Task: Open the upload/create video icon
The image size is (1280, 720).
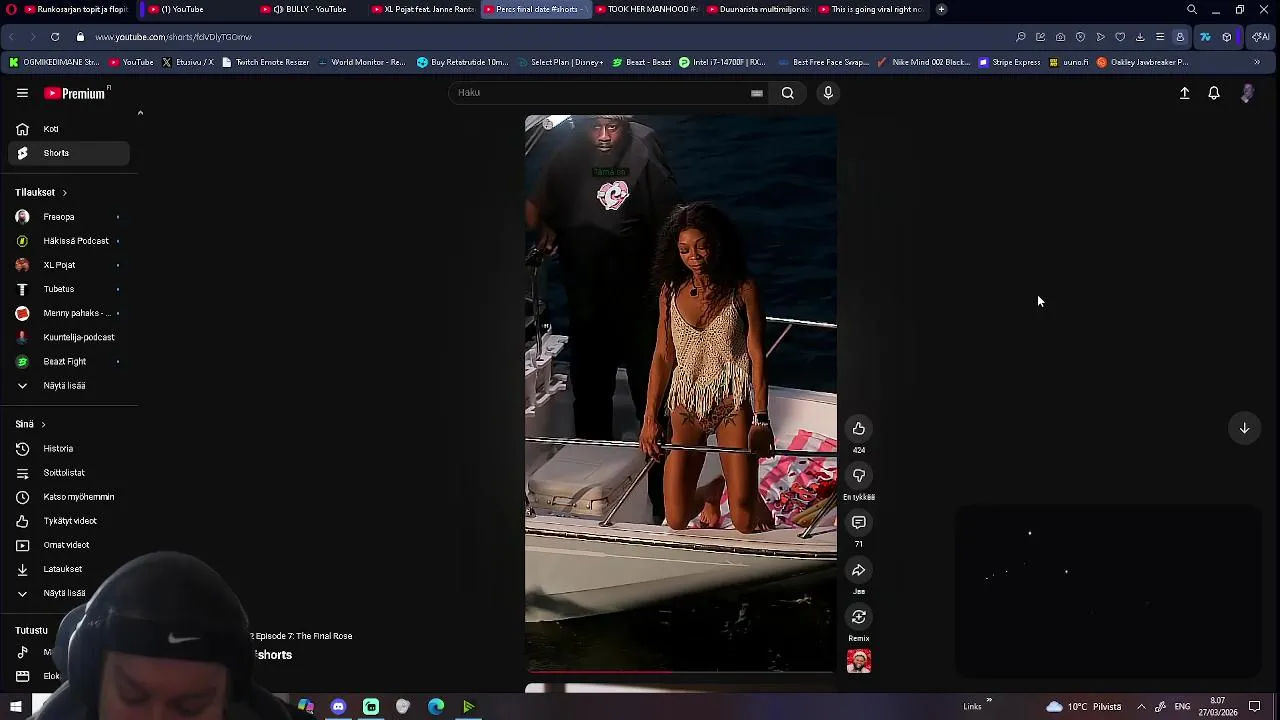Action: [x=1184, y=93]
